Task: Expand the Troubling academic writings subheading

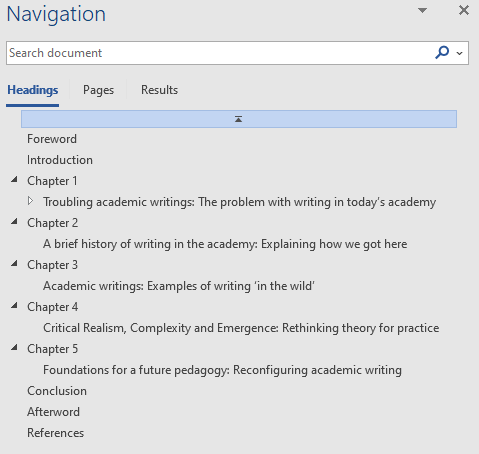Action: [30, 201]
